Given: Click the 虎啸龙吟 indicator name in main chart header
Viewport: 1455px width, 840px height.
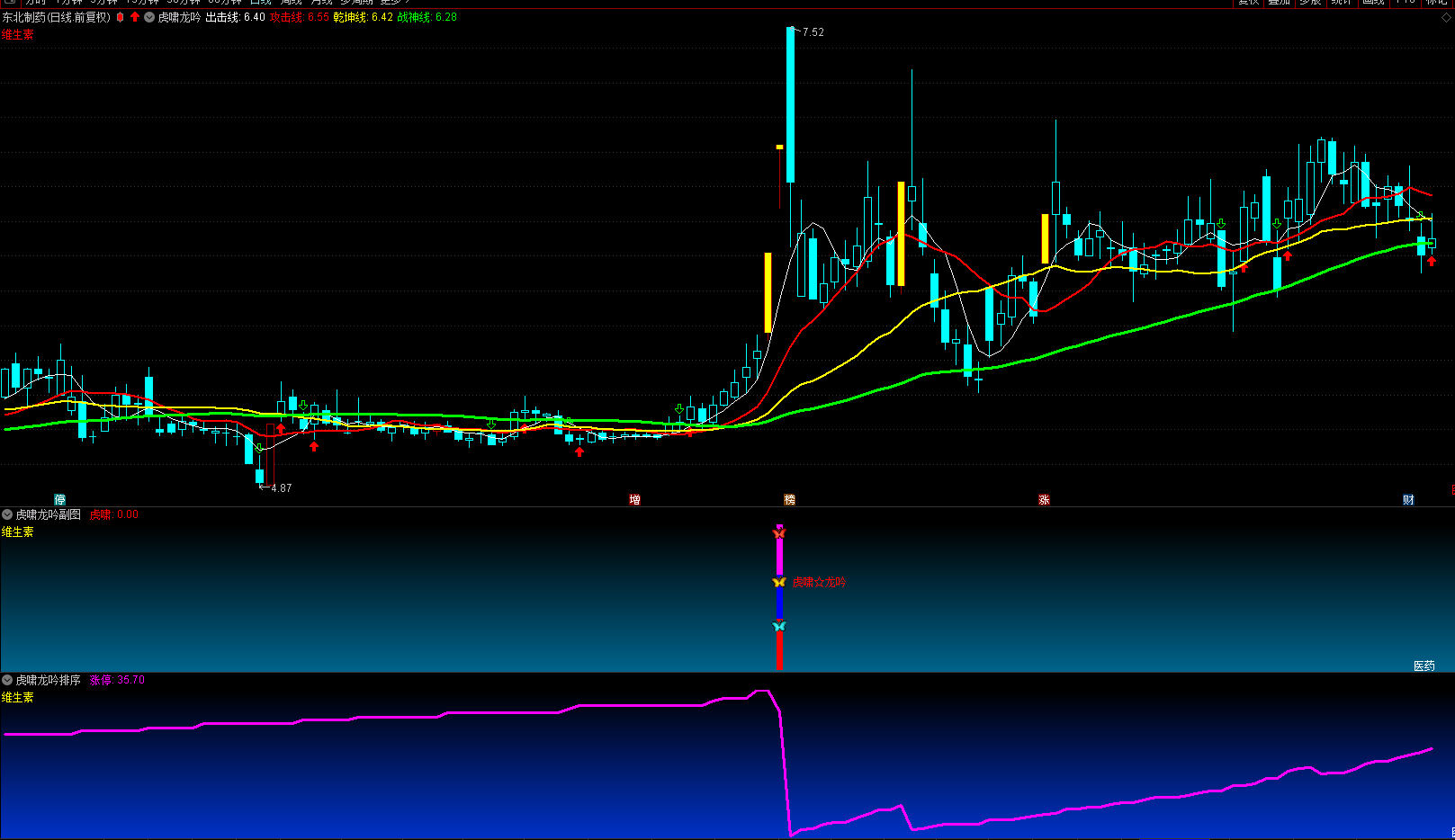Looking at the screenshot, I should (x=179, y=17).
